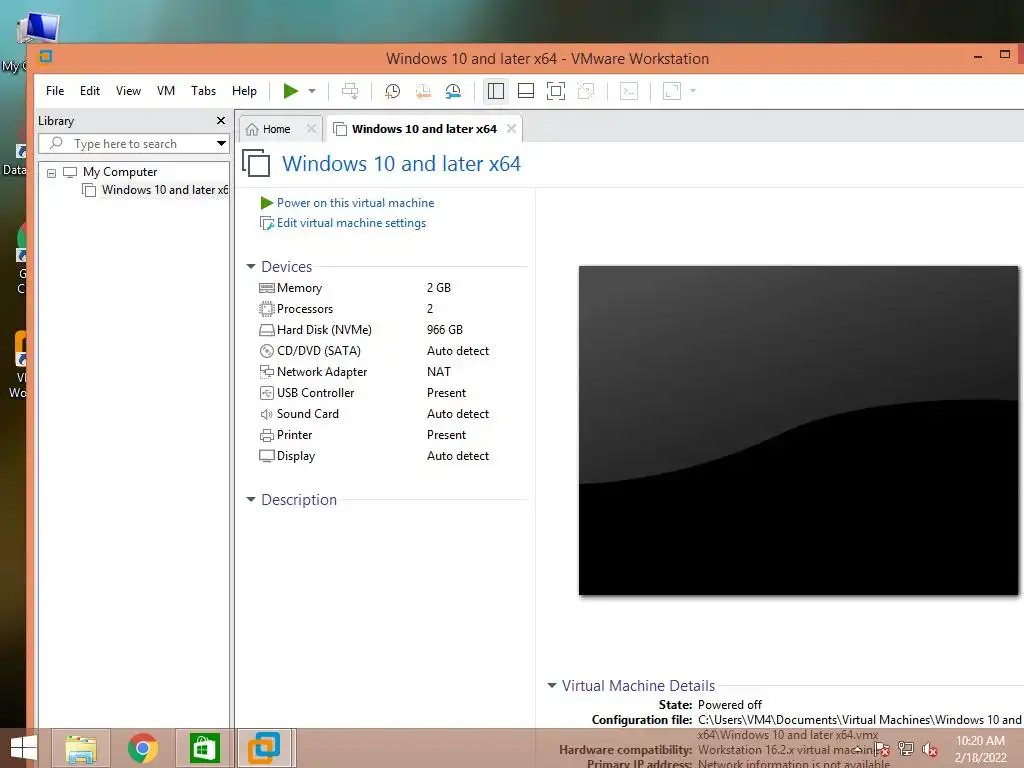Open Google Chrome from the taskbar

point(142,748)
